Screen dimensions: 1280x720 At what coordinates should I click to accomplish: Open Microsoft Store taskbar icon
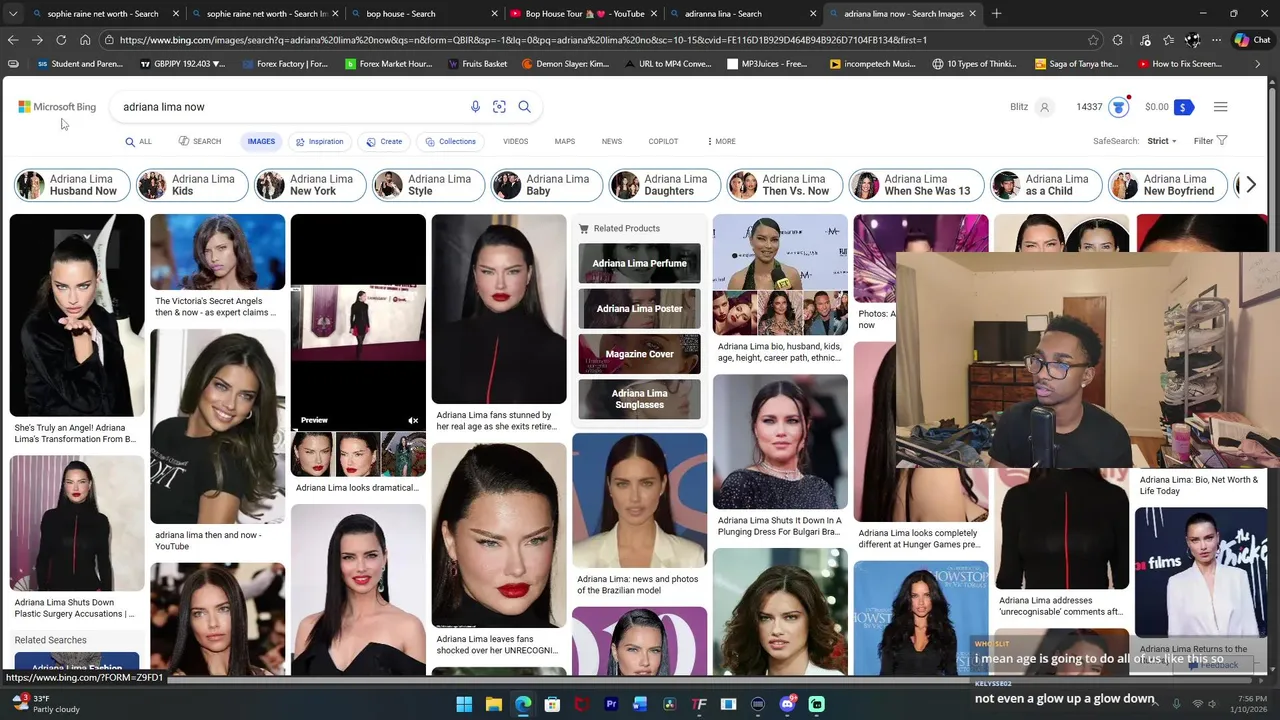click(552, 704)
